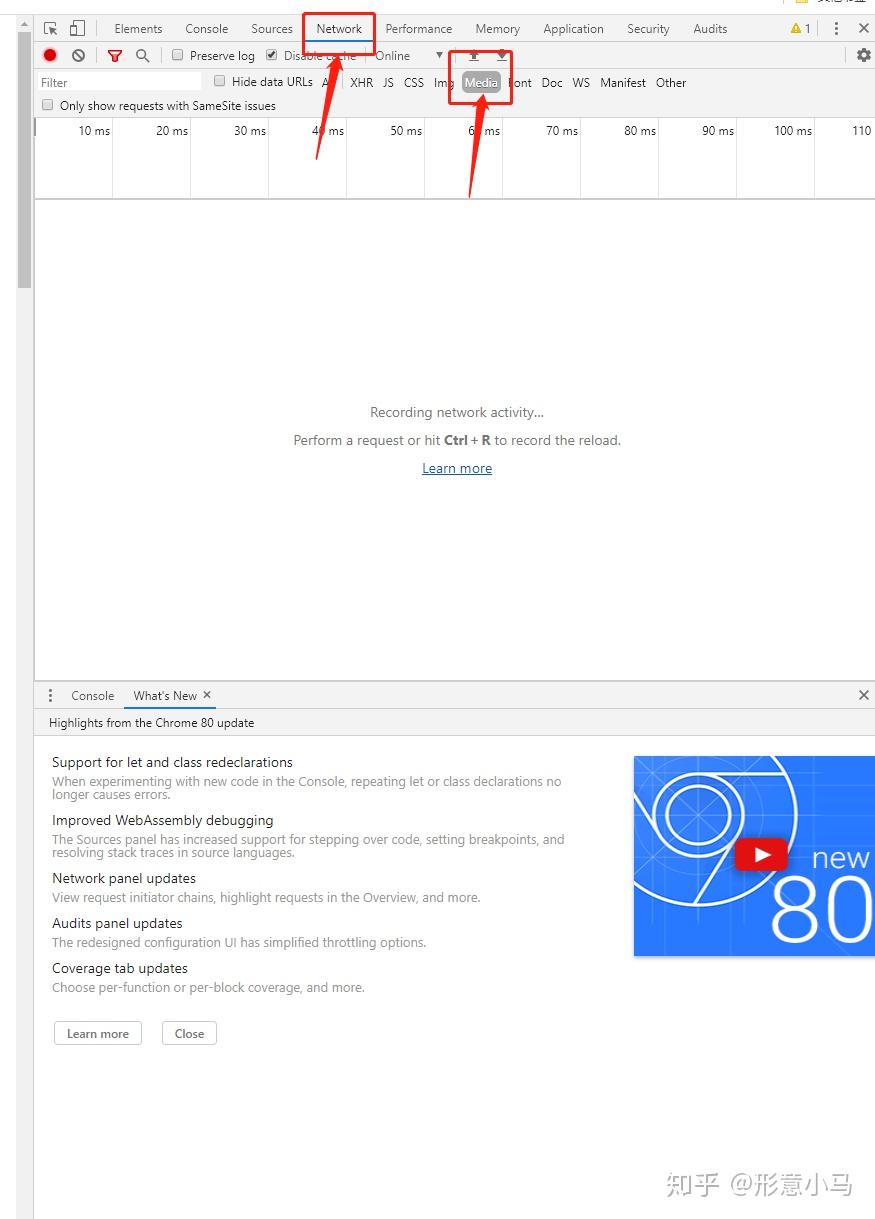Click the 100 ms timeline marker
Screen dimensions: 875x1219
tap(793, 131)
